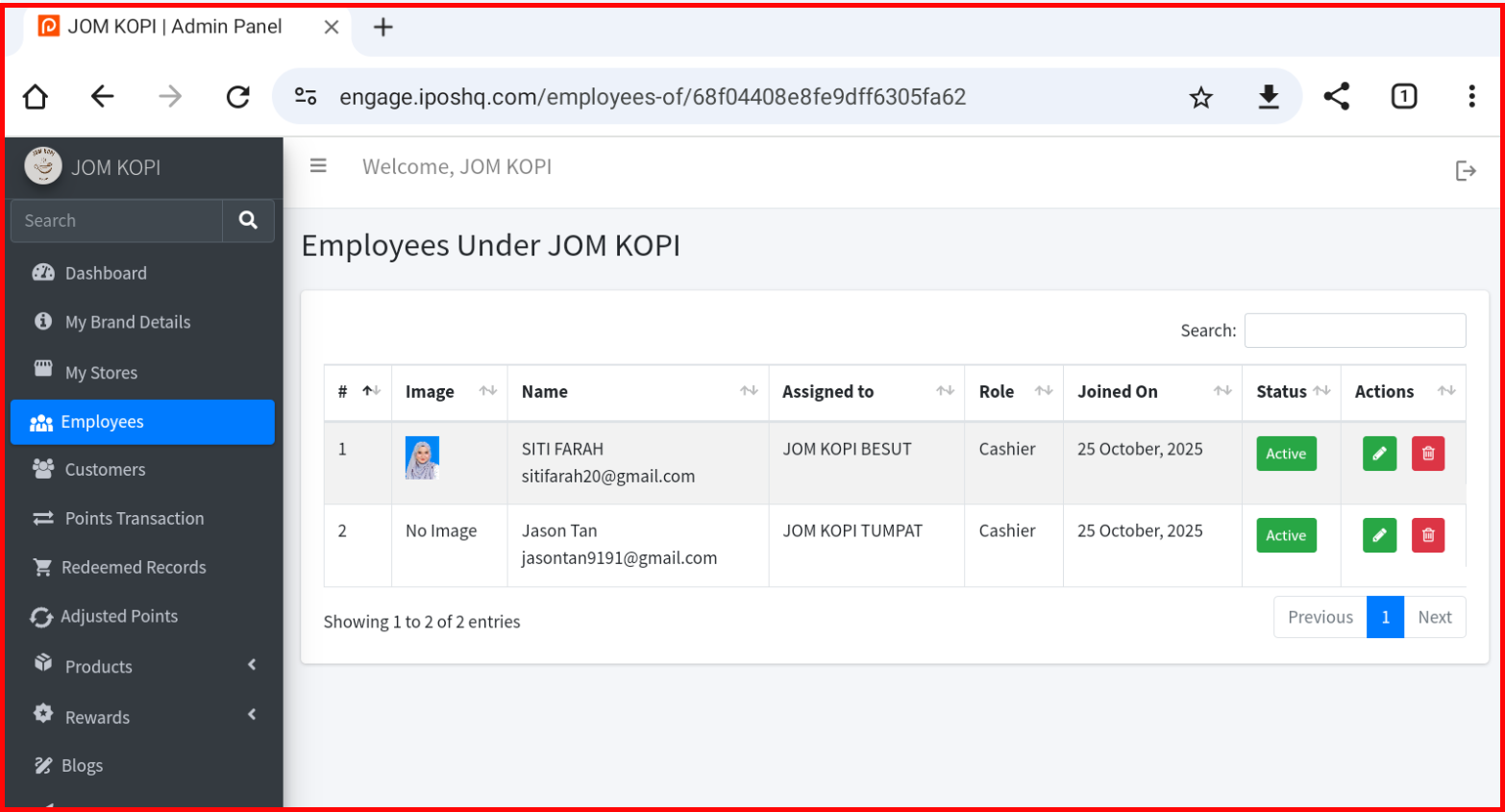Expand the Products submenu in the sidebar
This screenshot has width=1505, height=812.
click(x=142, y=666)
